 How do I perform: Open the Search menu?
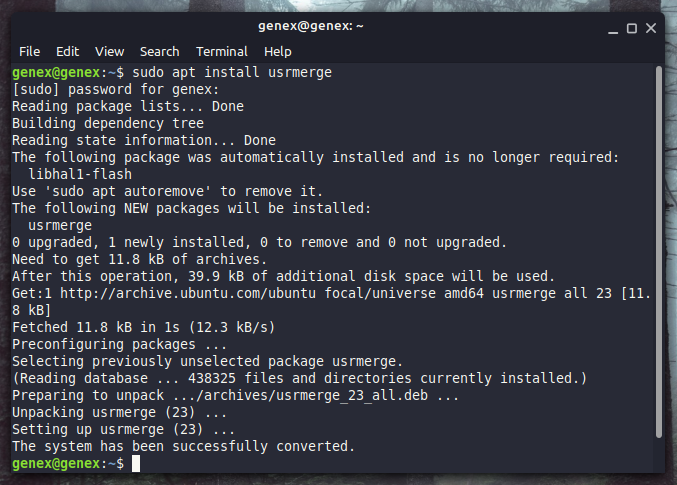[159, 52]
